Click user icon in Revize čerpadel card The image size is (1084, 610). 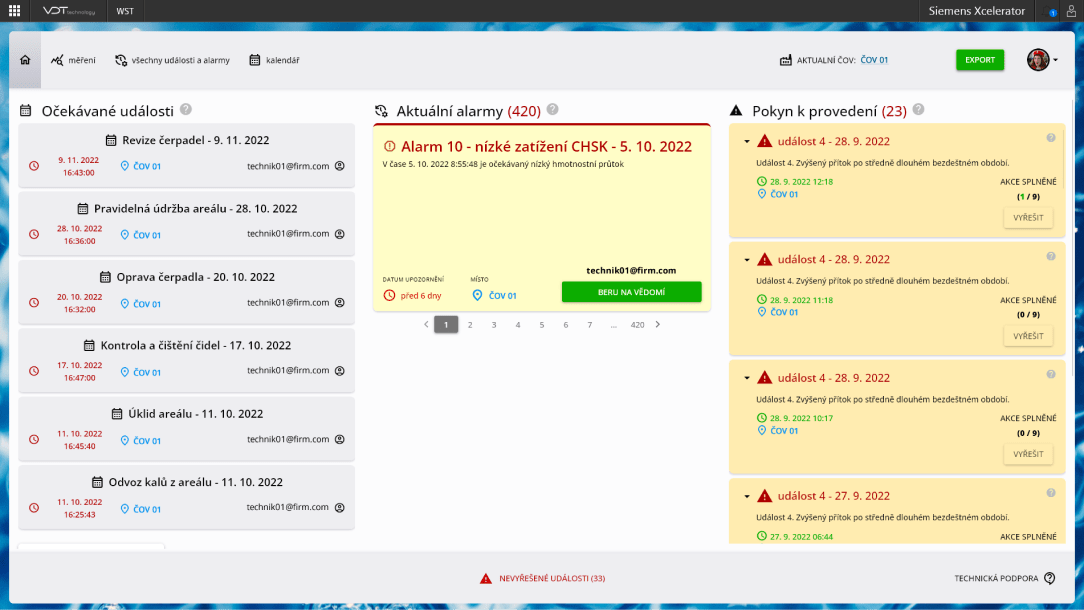(x=339, y=166)
